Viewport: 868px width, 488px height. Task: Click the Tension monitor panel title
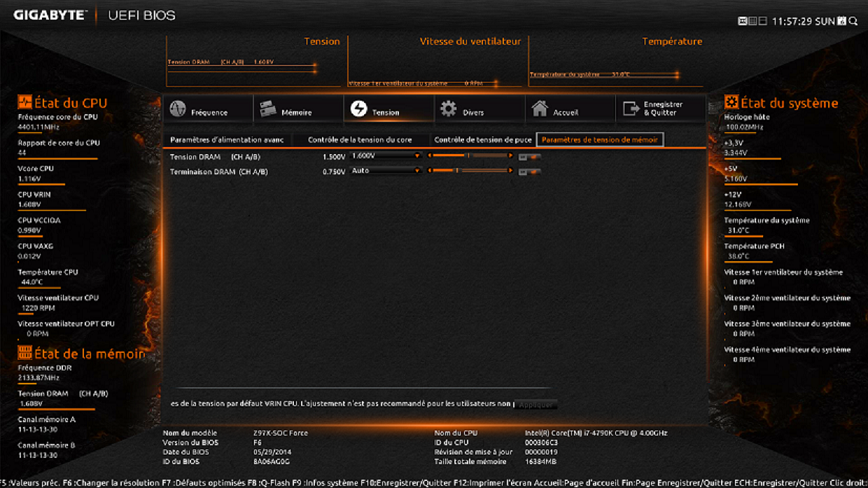click(322, 41)
